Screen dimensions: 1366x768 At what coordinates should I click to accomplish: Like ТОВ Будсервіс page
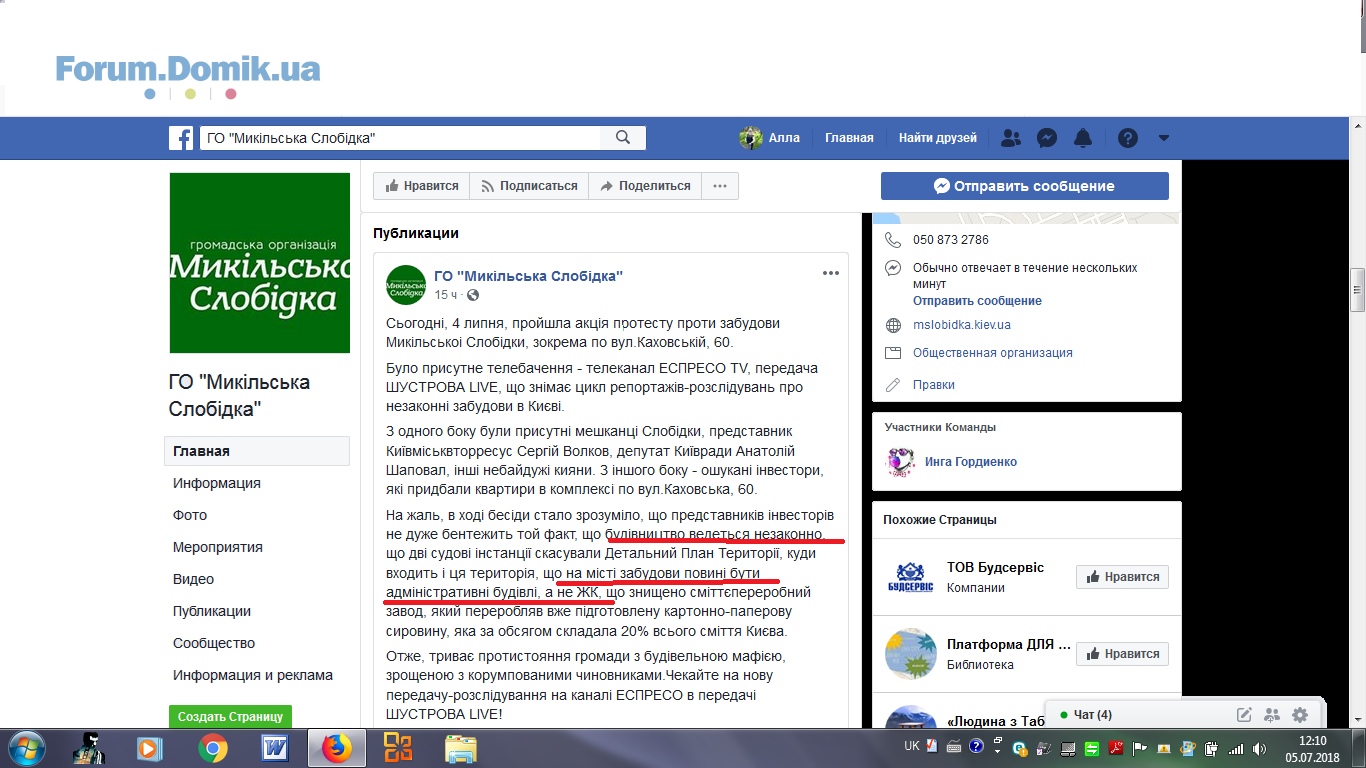coord(1122,577)
